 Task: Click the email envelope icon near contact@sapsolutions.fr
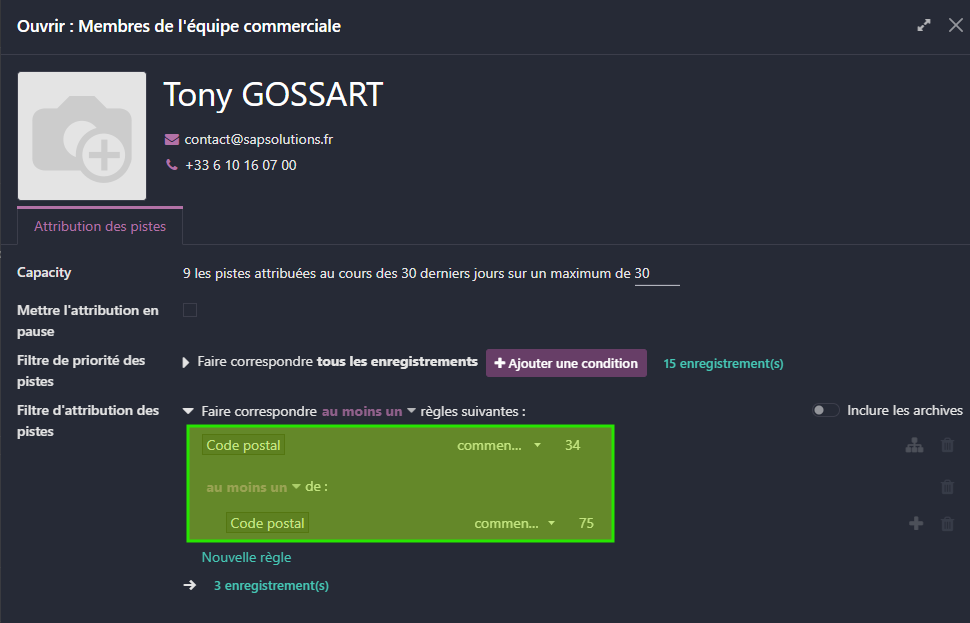(172, 138)
